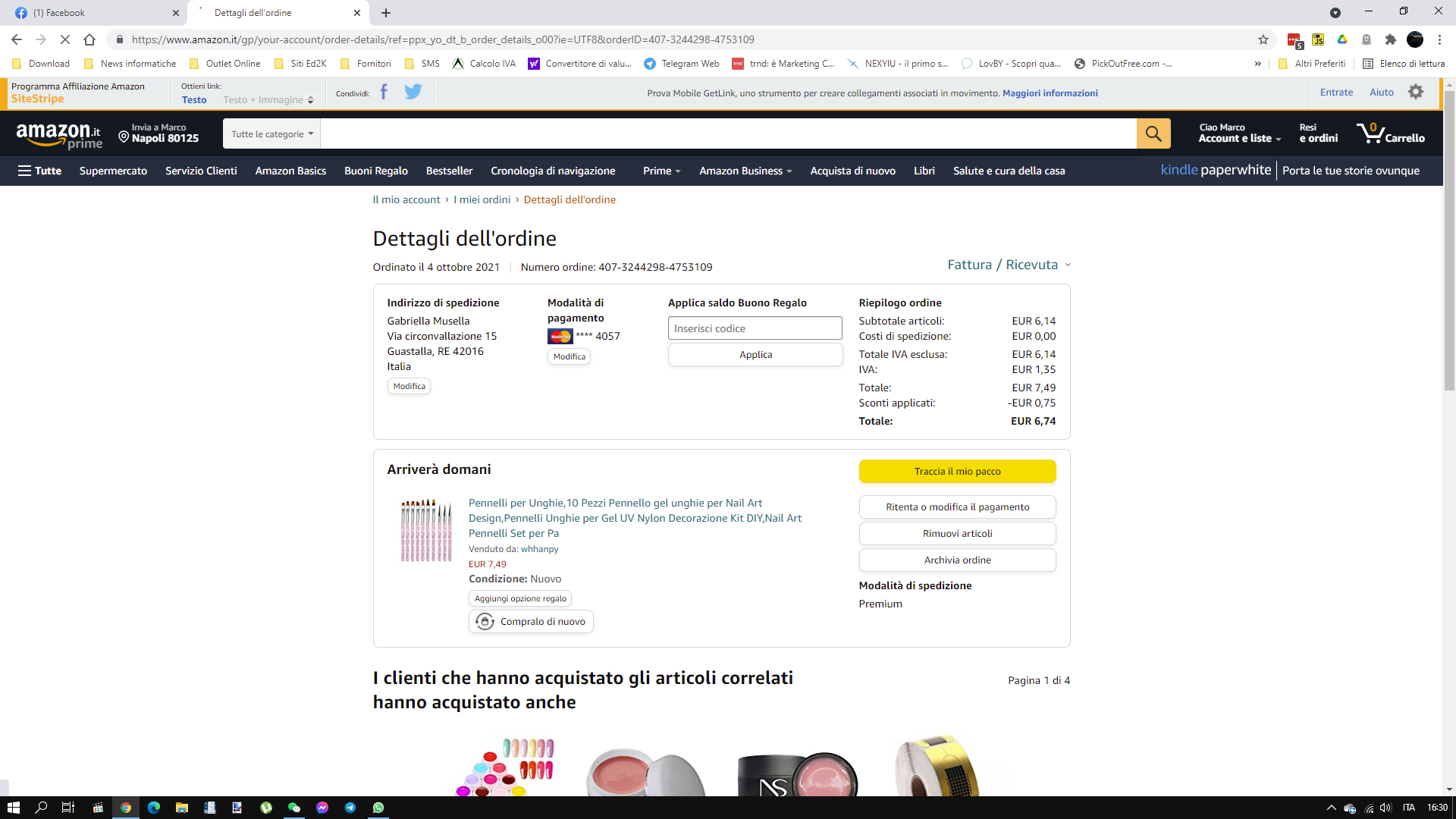The width and height of the screenshot is (1456, 819).
Task: Click the Amazon search magnifier button
Action: coord(1153,133)
